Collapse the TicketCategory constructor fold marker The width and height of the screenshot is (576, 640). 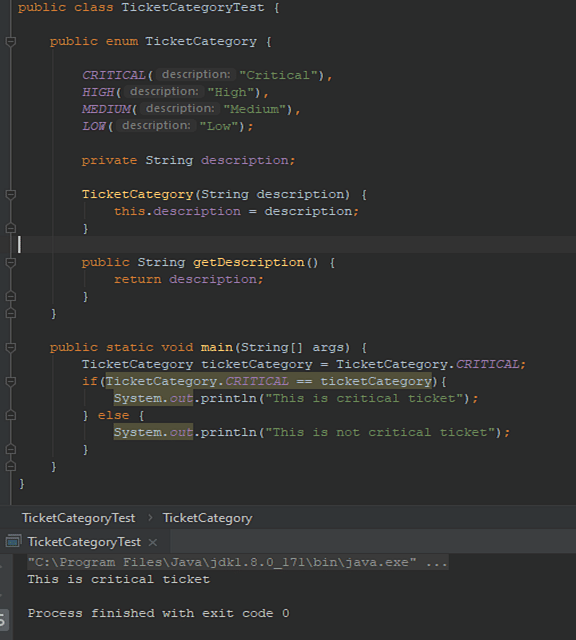tap(11, 194)
